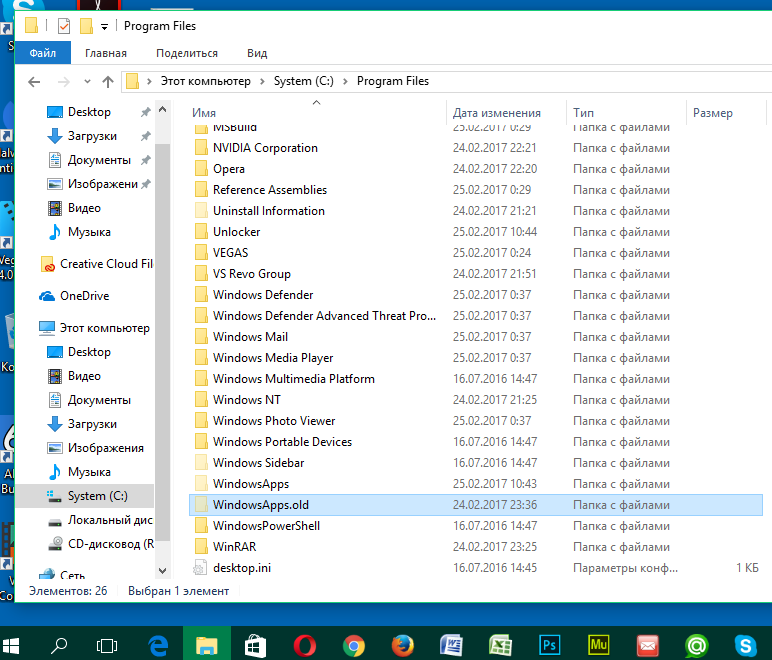This screenshot has height=660, width=772.
Task: Sort by the Размер column header
Action: (713, 113)
